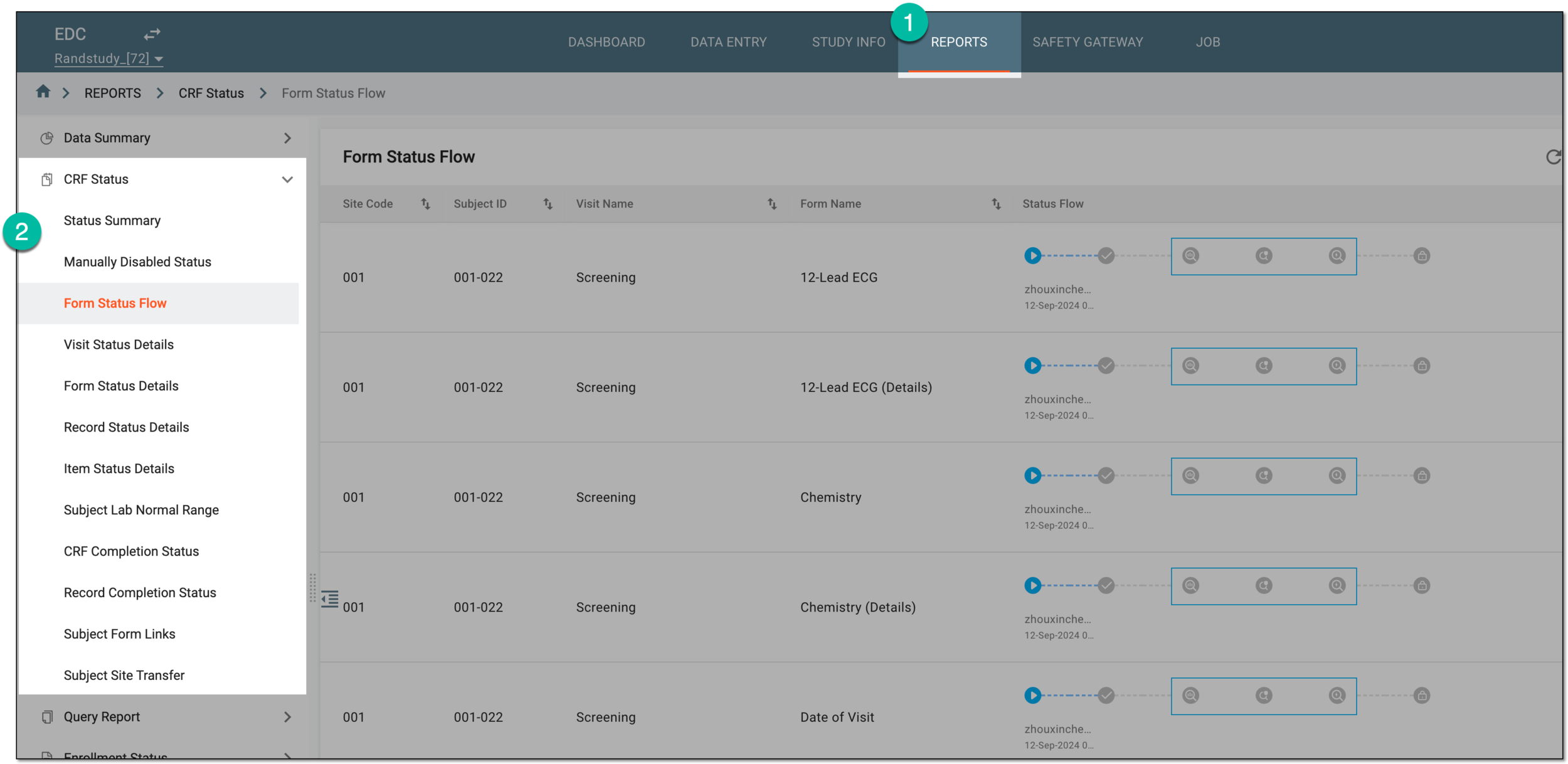Collapse the CRF Status section
Image resolution: width=1568 pixels, height=764 pixels.
pyautogui.click(x=287, y=179)
